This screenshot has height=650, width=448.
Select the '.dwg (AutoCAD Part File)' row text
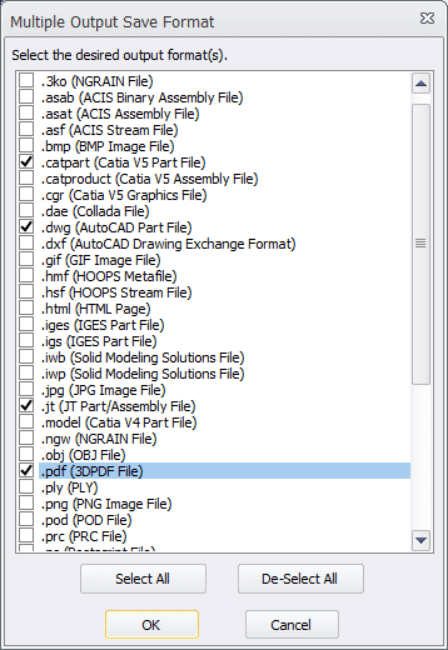point(116,228)
